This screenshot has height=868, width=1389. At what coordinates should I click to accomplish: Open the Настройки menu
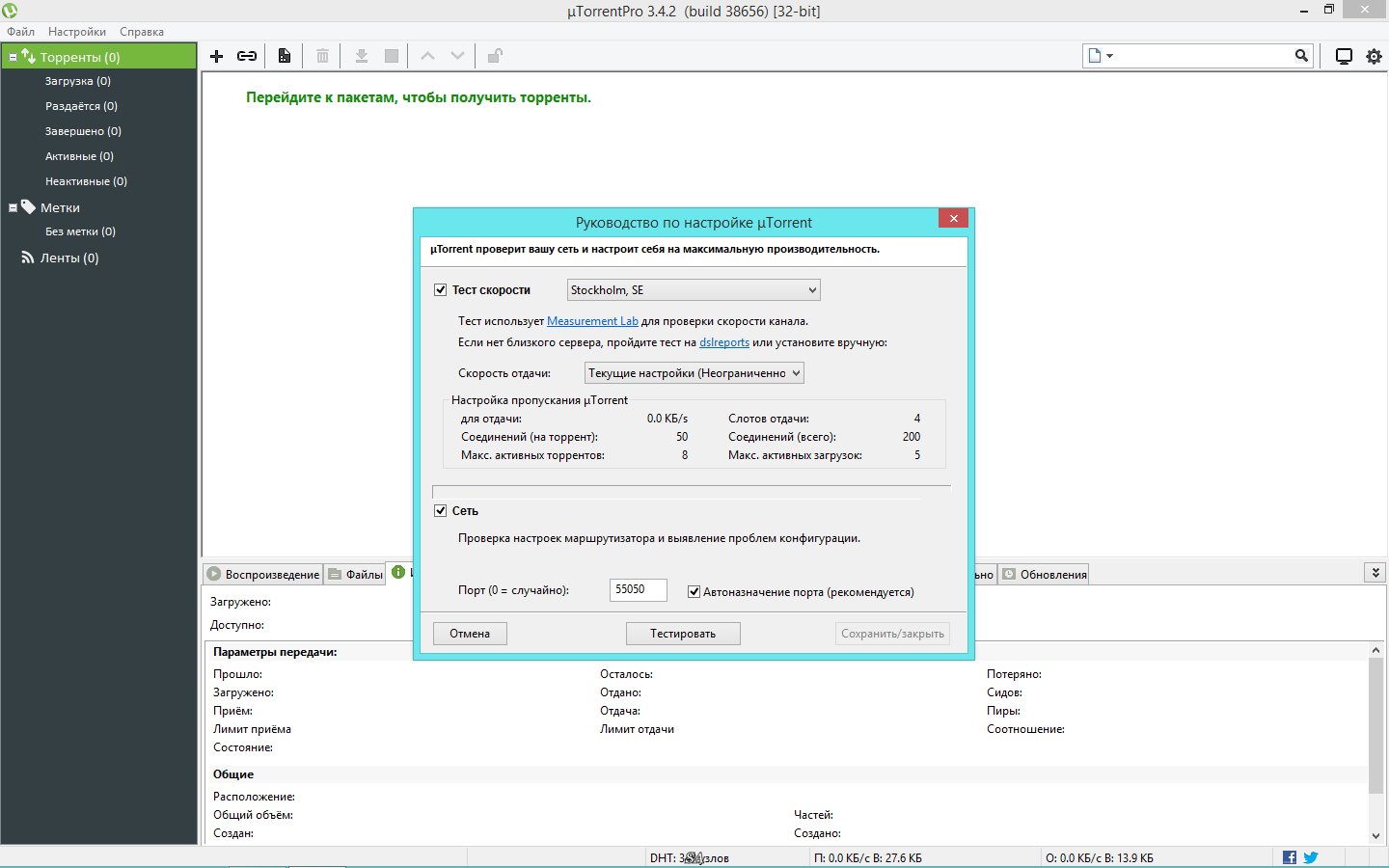click(x=77, y=31)
